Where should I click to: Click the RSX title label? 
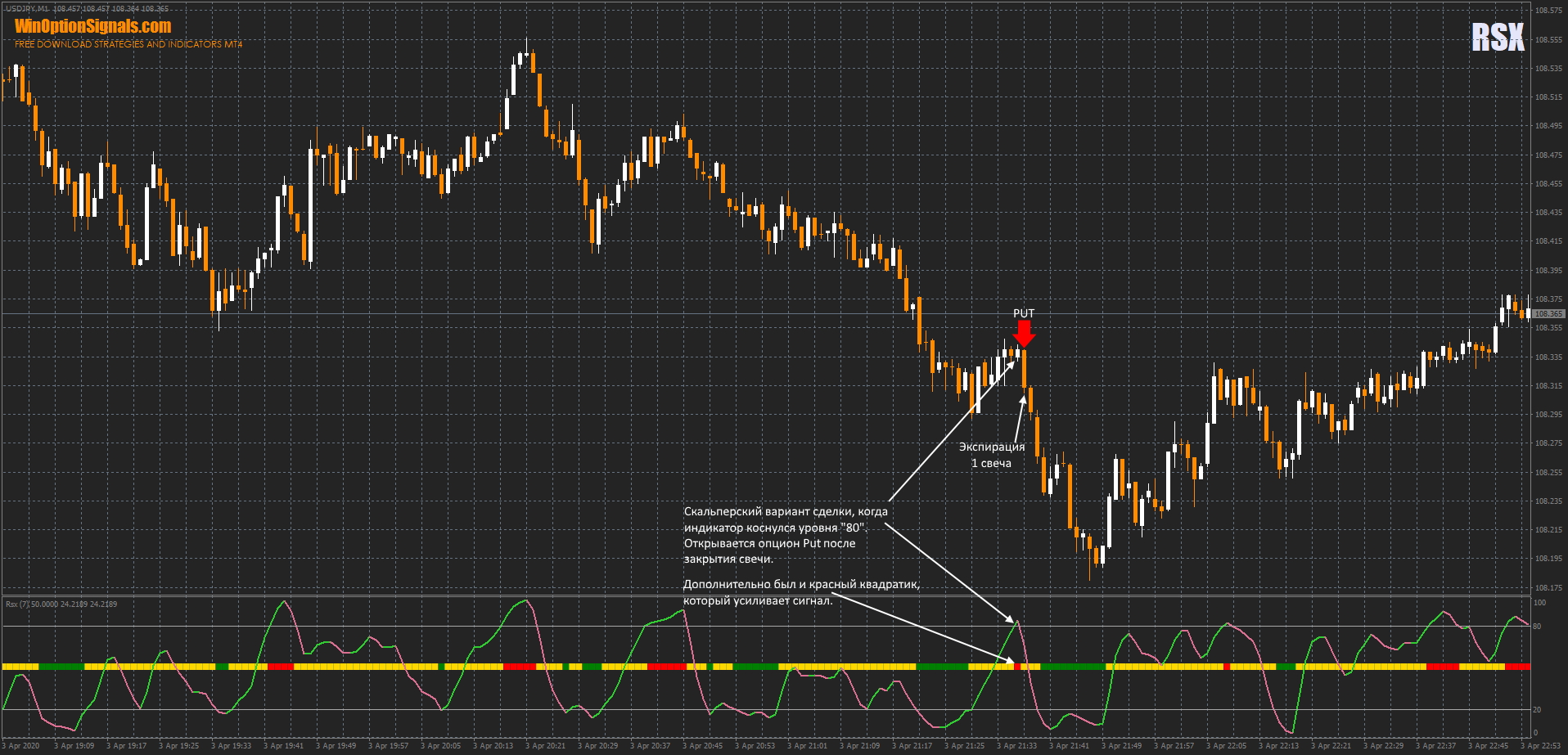pos(1498,38)
